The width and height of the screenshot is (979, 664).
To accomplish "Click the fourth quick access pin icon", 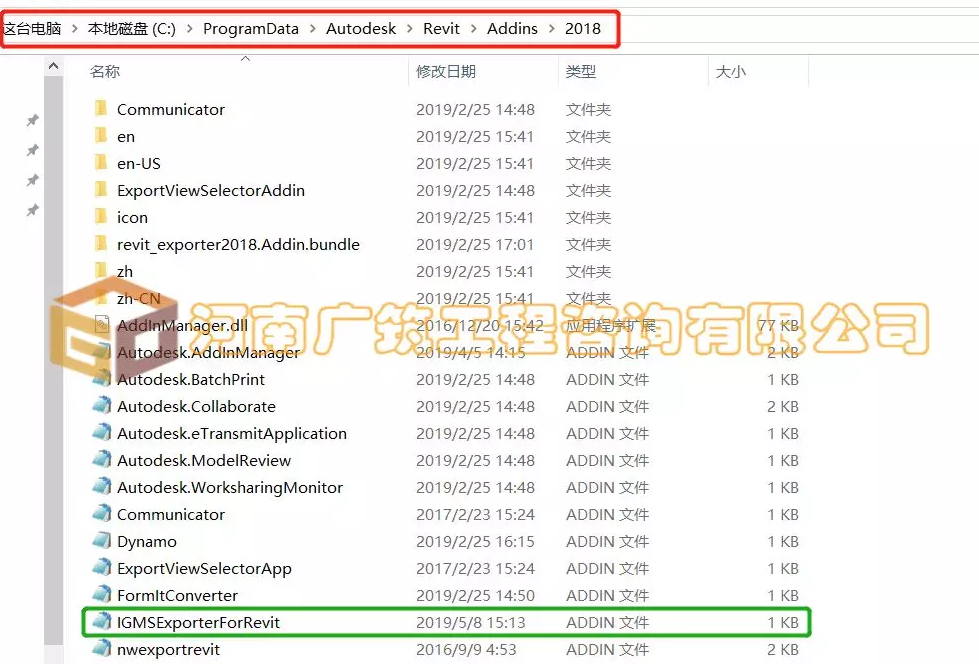I will 32,210.
